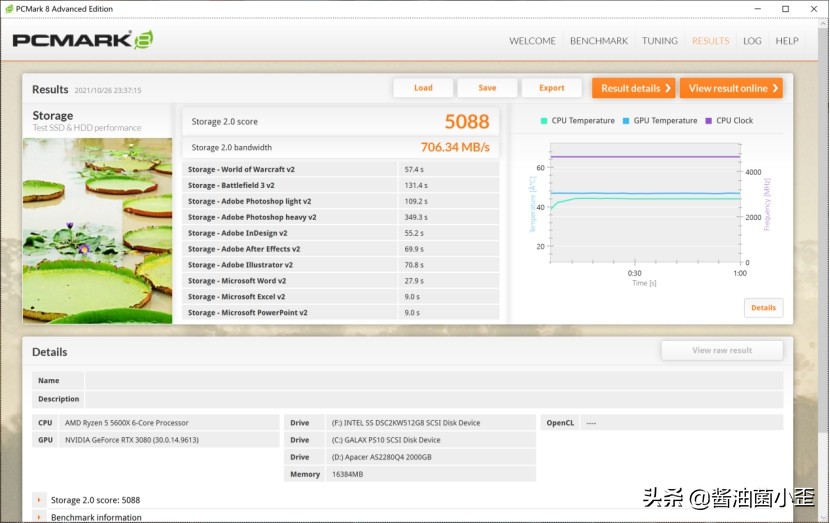
Task: Click the GPU Temperature legend swatch
Action: [x=626, y=121]
